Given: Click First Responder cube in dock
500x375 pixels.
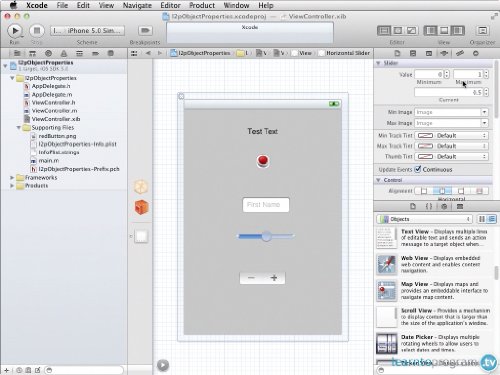Looking at the screenshot, I should (x=141, y=207).
